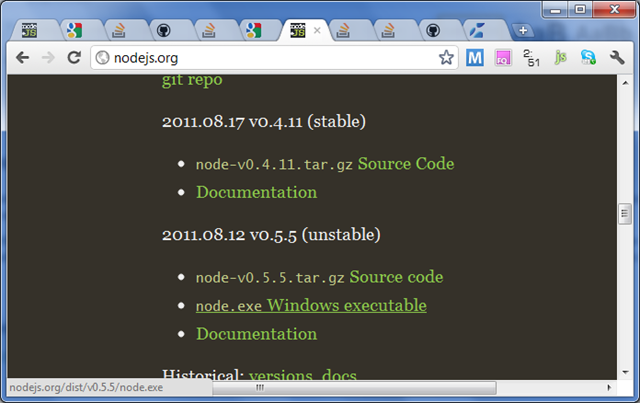This screenshot has height=403, width=640.
Task: Open the blue M extension icon
Action: [x=475, y=58]
